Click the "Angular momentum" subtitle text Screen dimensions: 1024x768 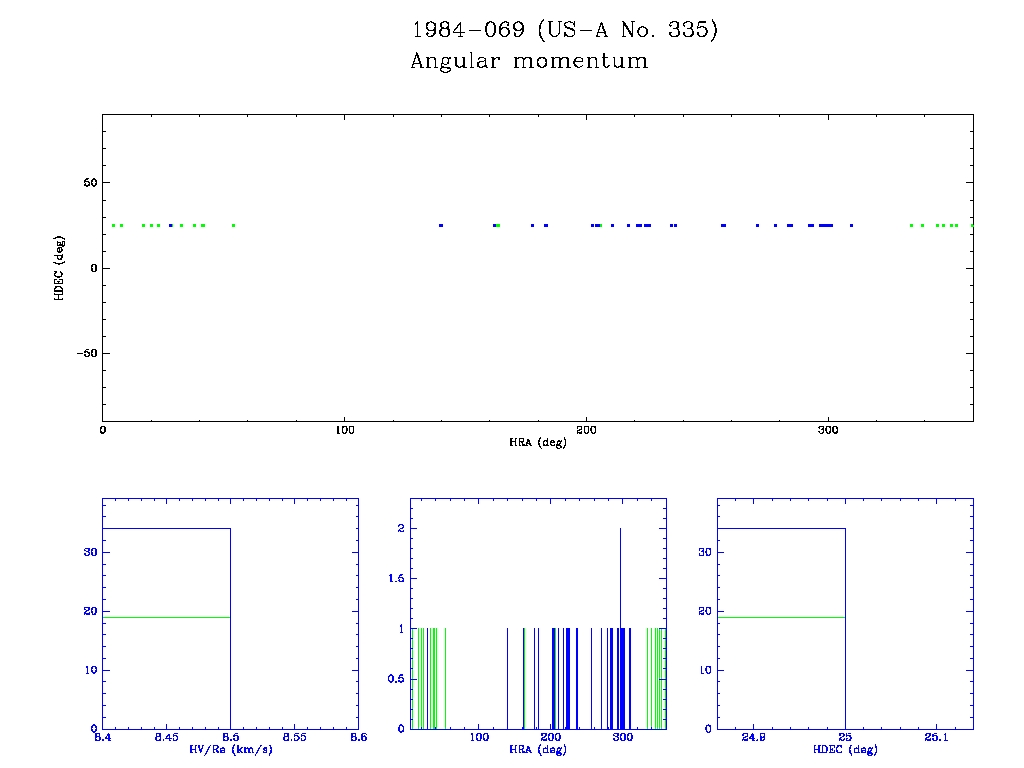[x=529, y=62]
